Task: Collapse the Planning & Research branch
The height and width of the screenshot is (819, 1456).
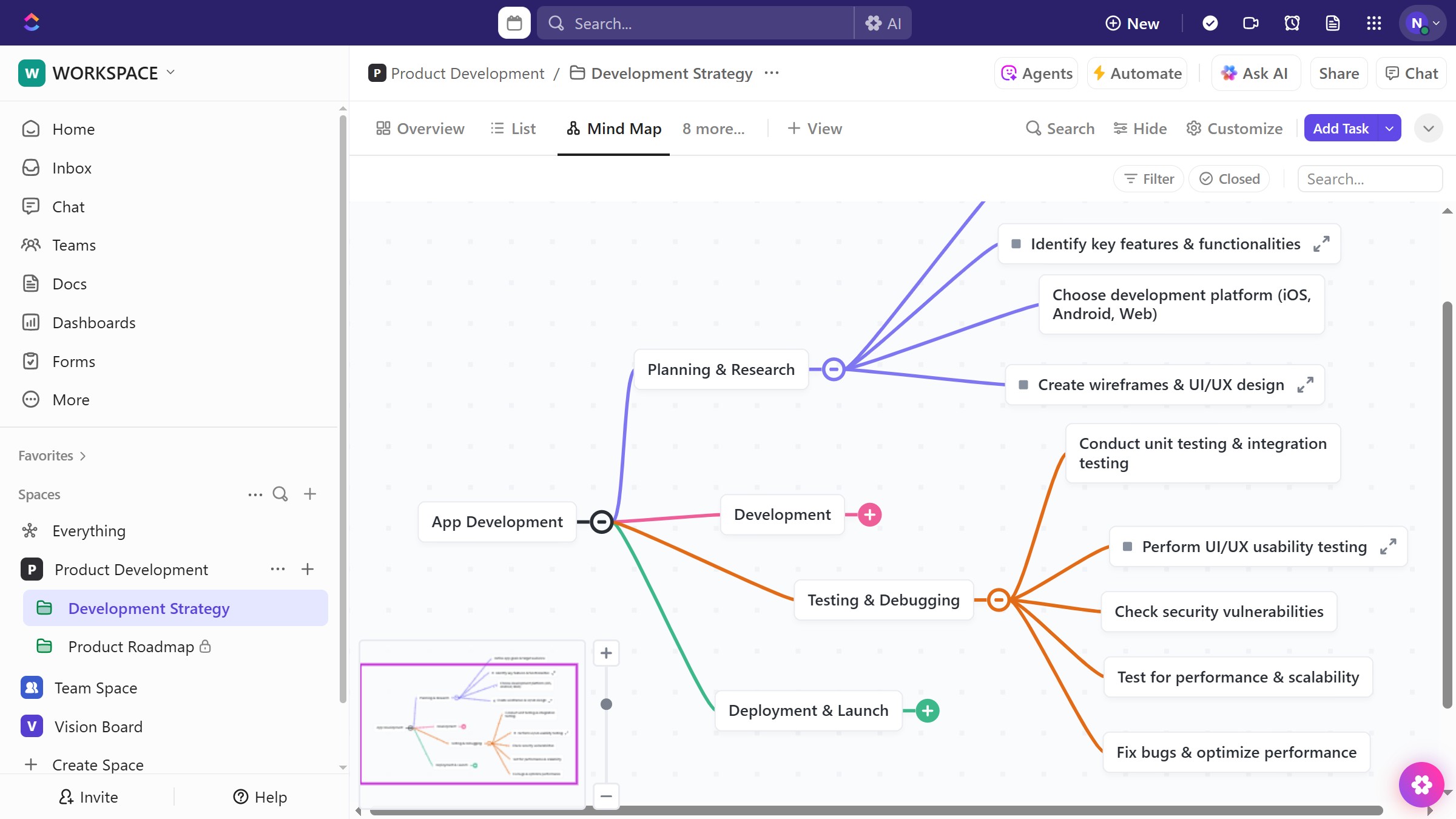Action: 834,369
